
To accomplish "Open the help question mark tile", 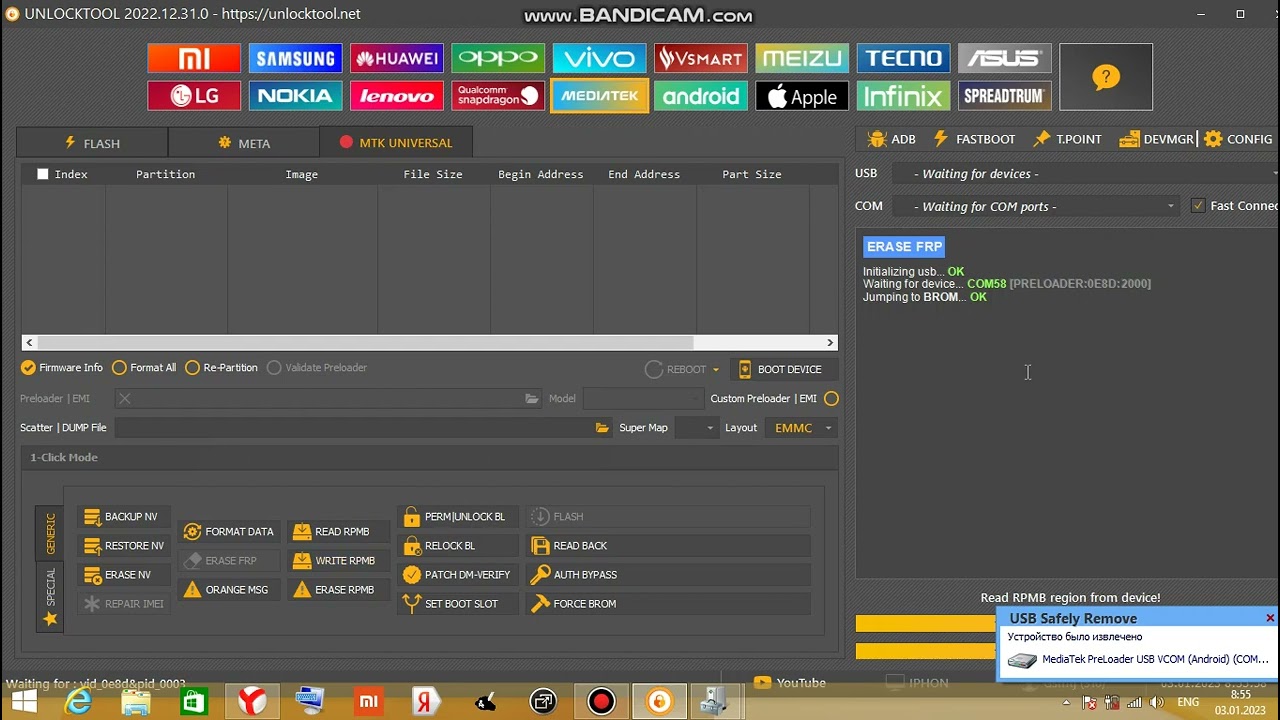I will [1106, 77].
